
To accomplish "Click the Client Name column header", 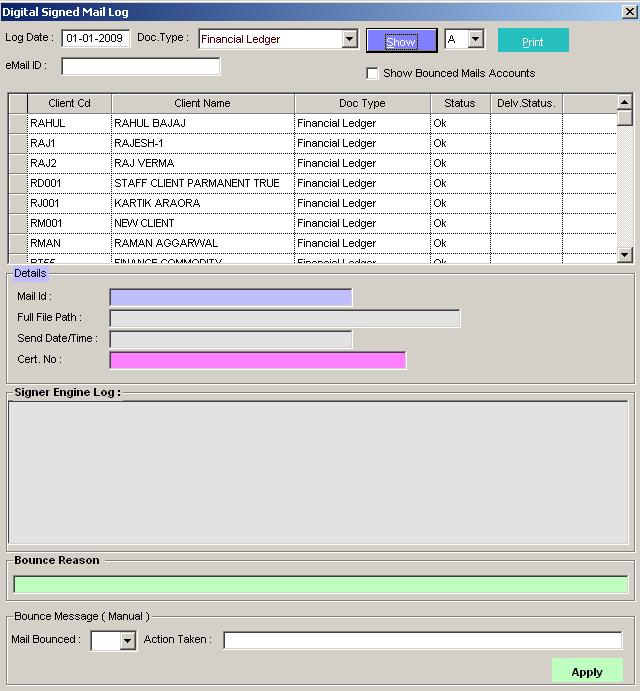I will (202, 103).
